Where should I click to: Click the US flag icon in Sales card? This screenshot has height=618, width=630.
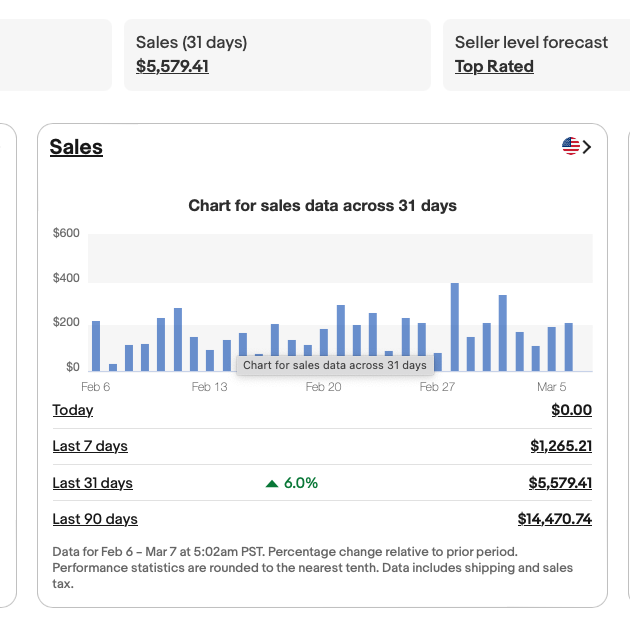(x=571, y=147)
